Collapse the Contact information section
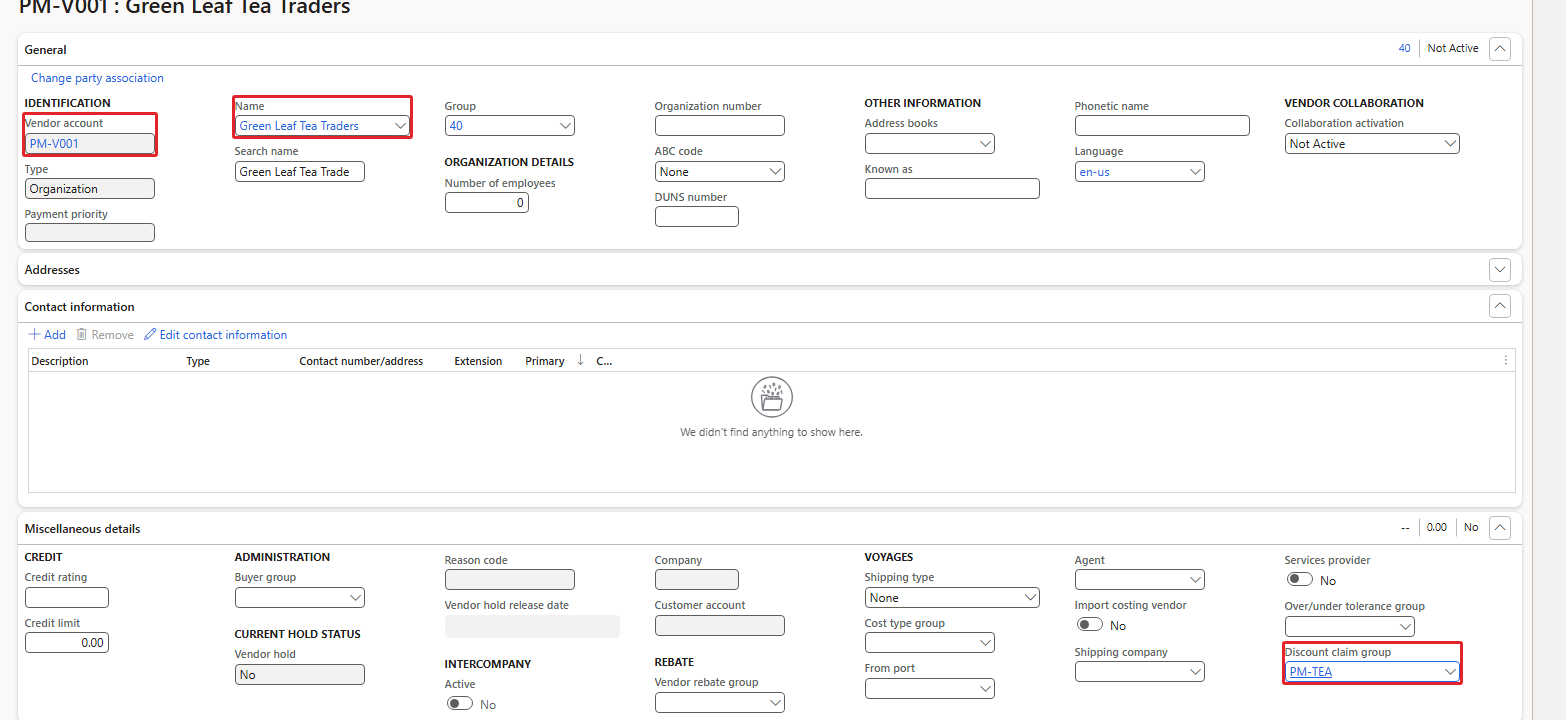Screen dimensions: 1566x720 click(x=1499, y=306)
